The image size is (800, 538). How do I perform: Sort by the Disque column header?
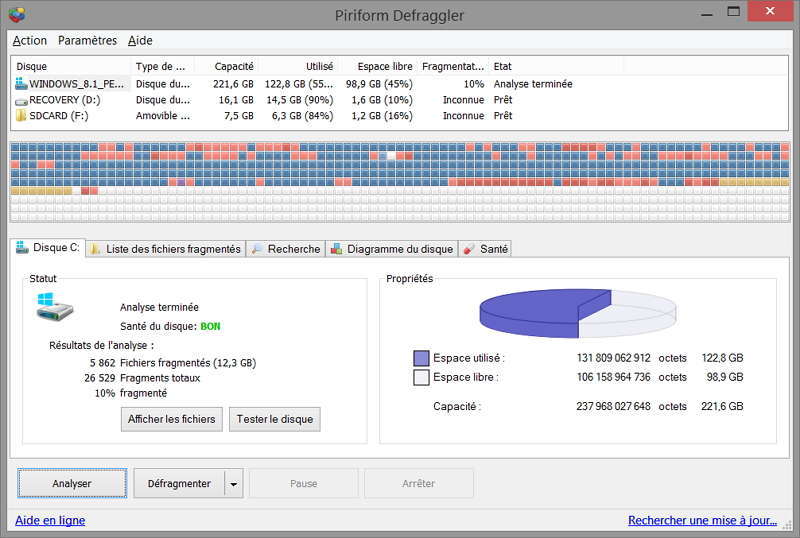[71, 66]
